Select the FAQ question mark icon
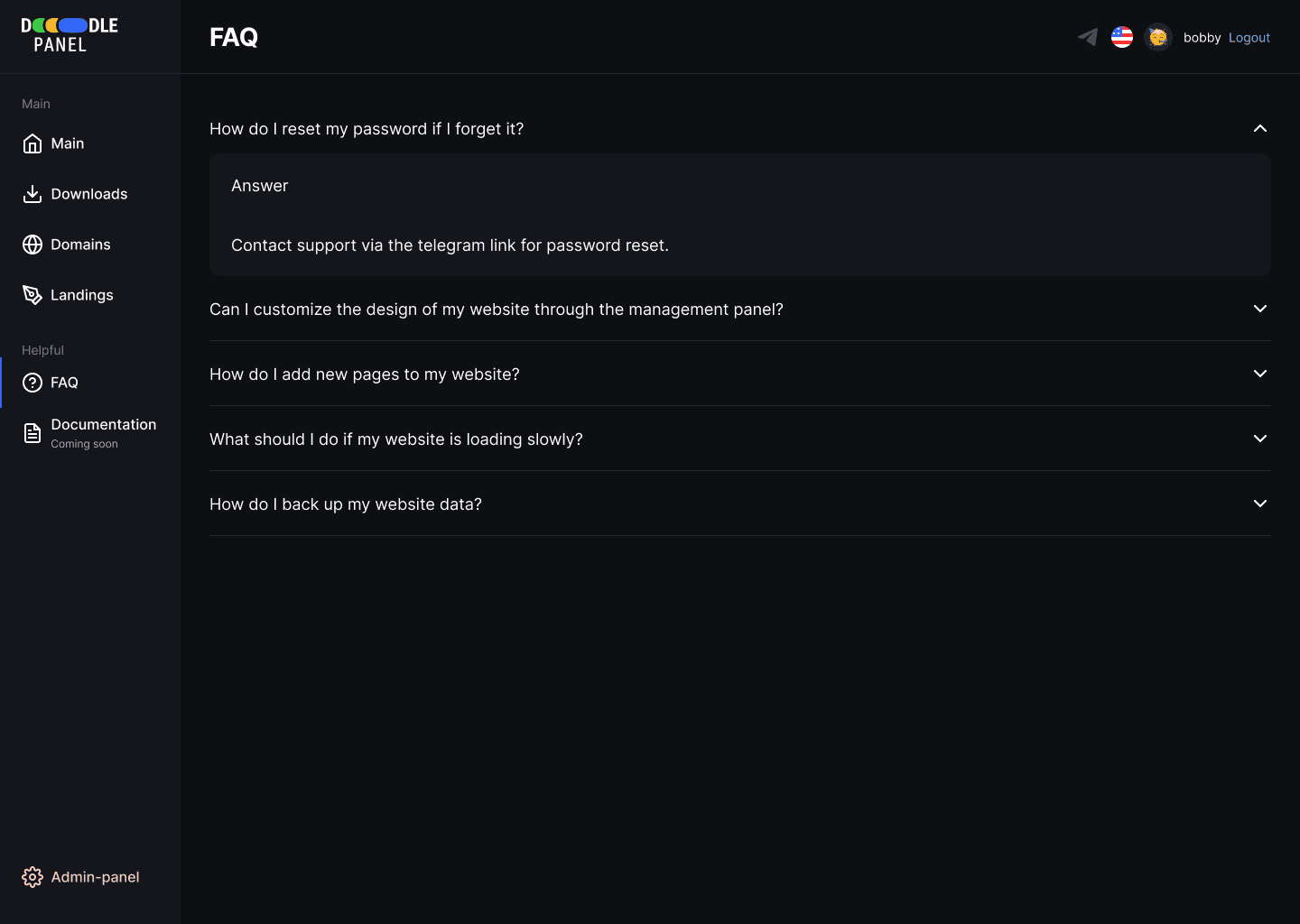Image resolution: width=1300 pixels, height=924 pixels. (32, 383)
